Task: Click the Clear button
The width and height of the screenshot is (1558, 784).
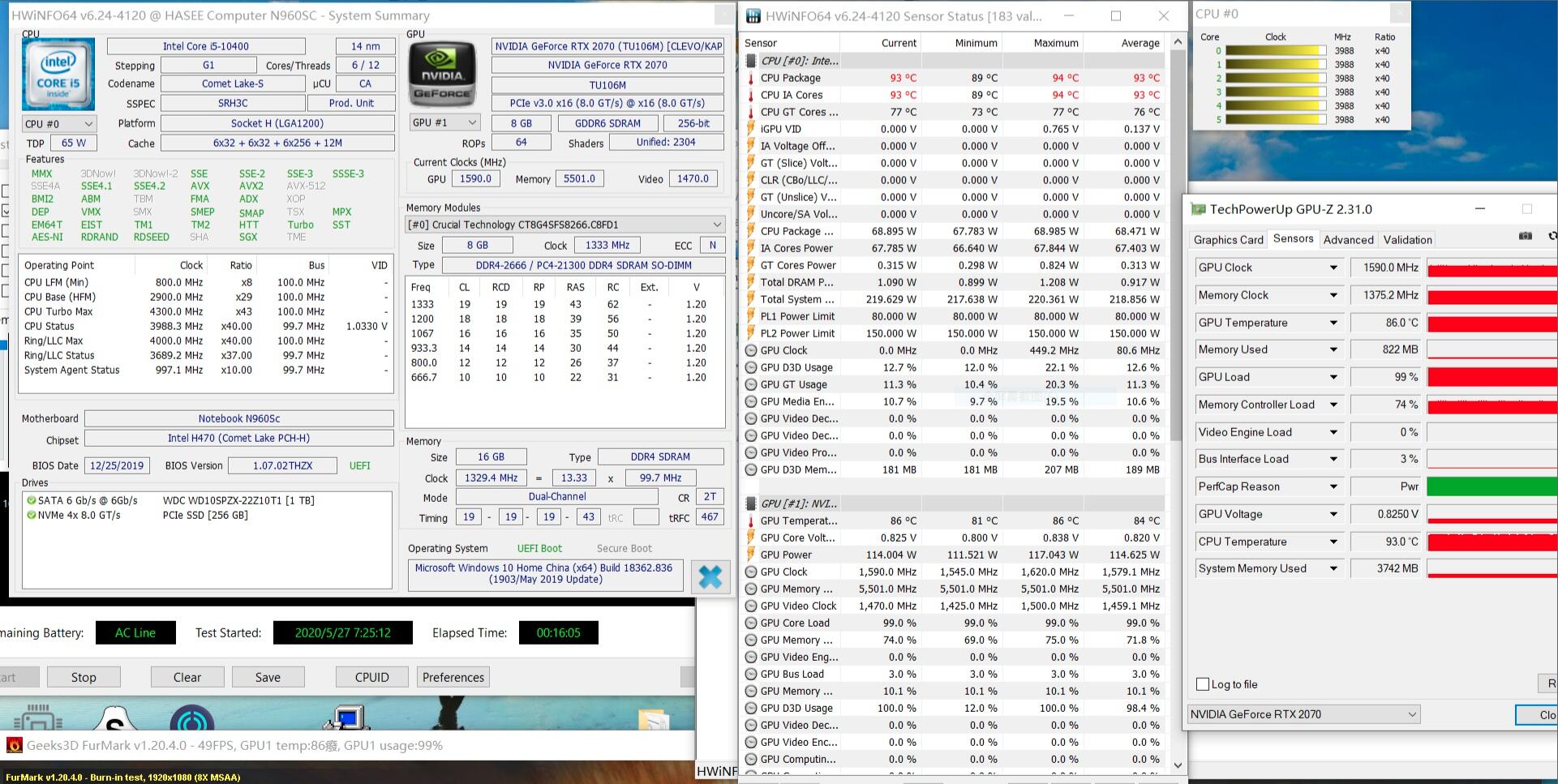Action: click(x=187, y=678)
